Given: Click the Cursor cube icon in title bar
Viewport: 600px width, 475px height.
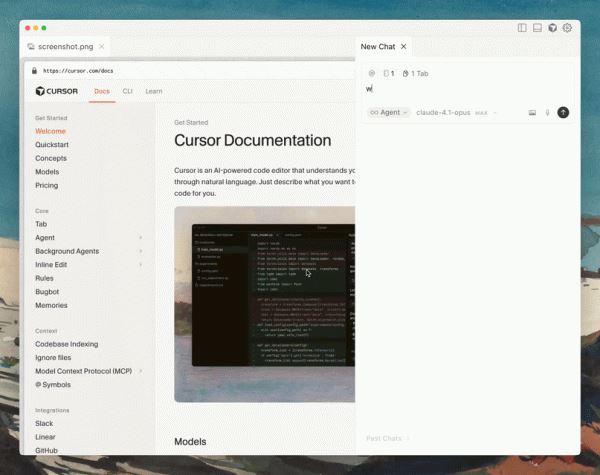Looking at the screenshot, I should point(552,28).
